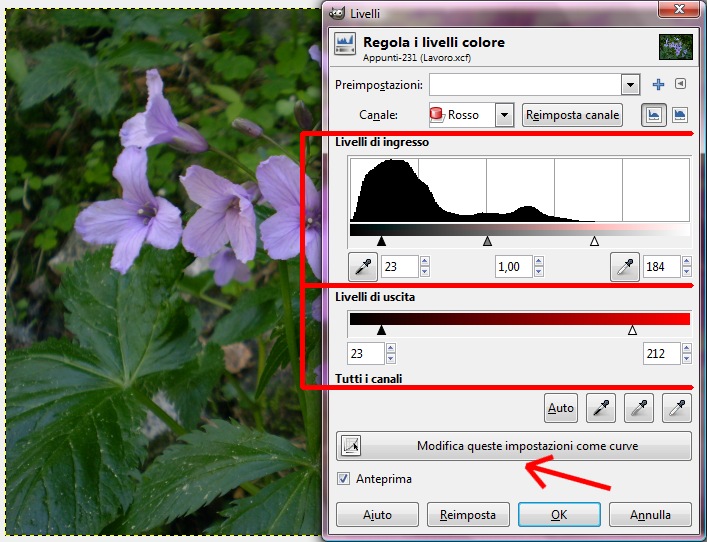Viewport: 707px width, 542px height.
Task: Switch to logarithmic histogram view
Action: click(680, 115)
